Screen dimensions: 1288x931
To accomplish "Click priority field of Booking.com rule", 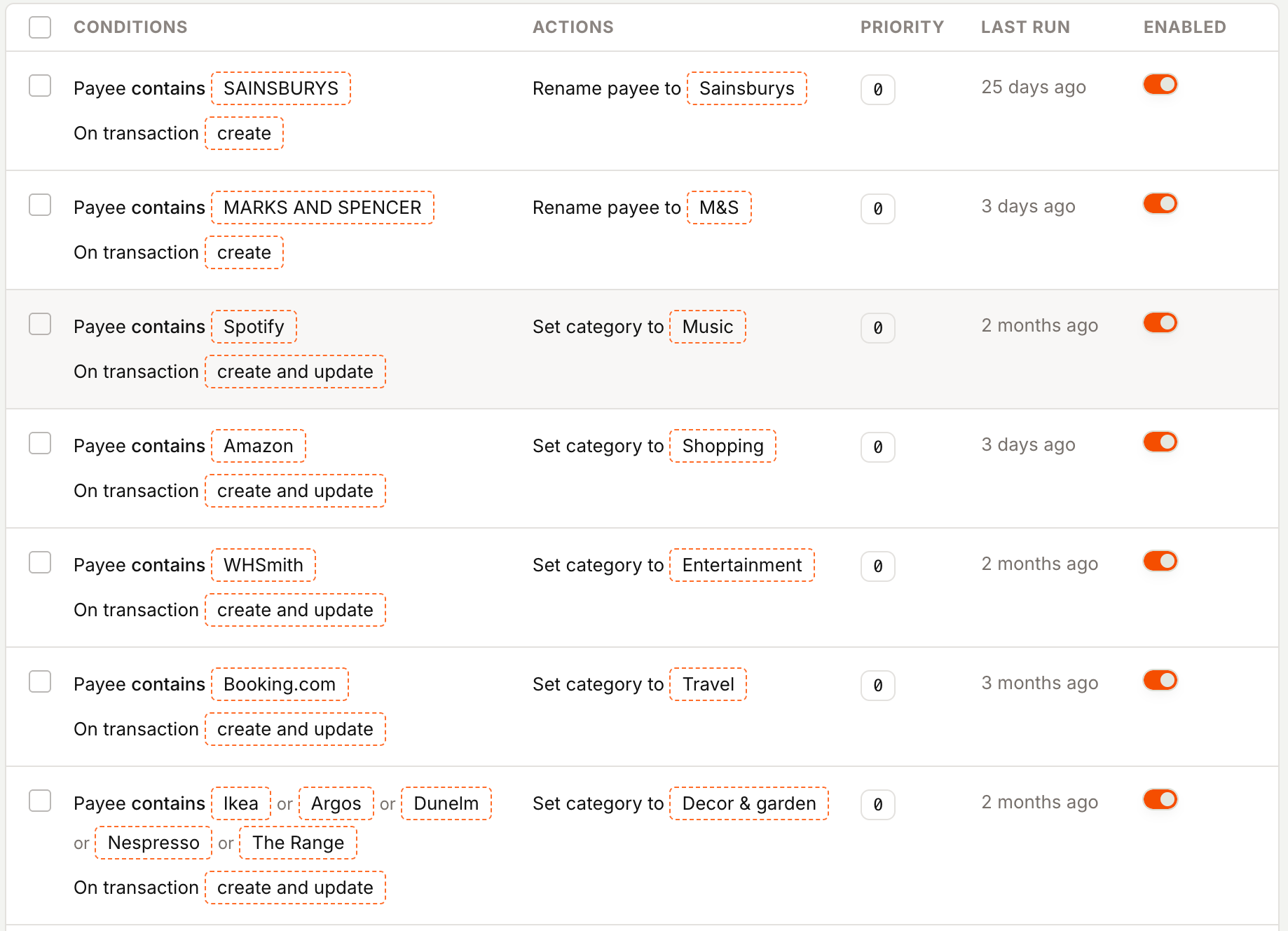I will [x=878, y=686].
